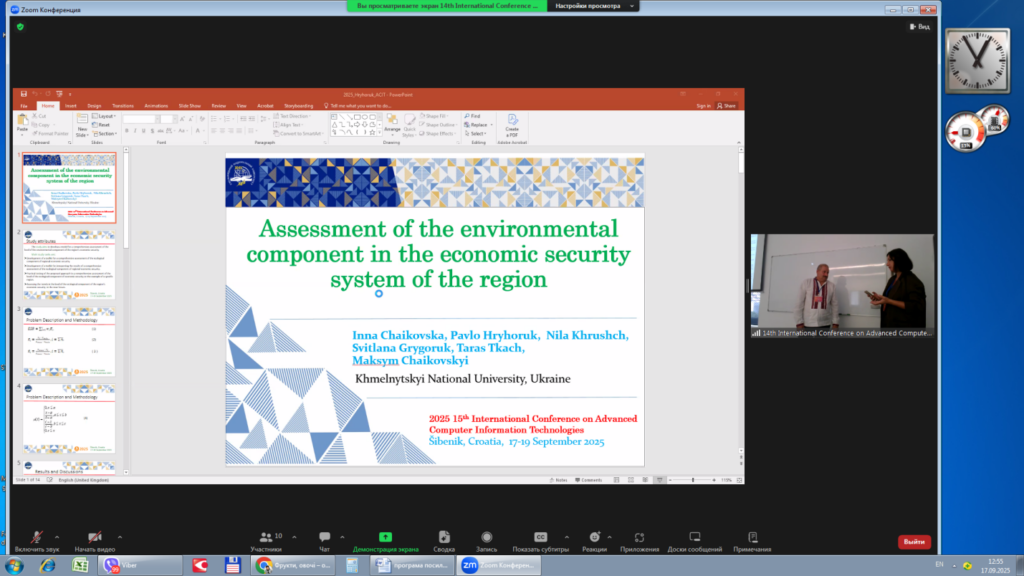Click the green encryption shield icon
Image resolution: width=1024 pixels, height=576 pixels.
pos(20,27)
